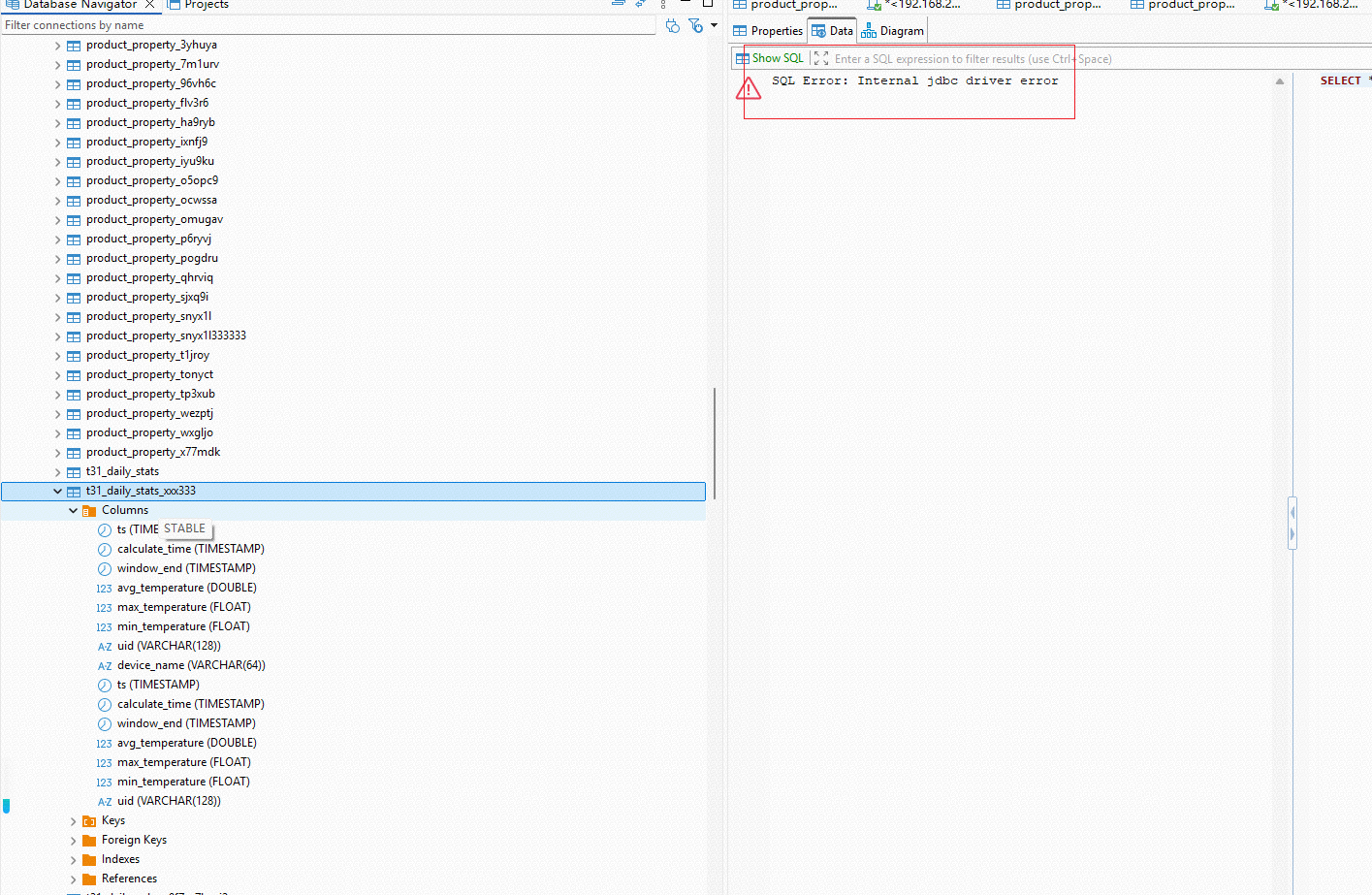
Task: Click the new connection plug icon
Action: tap(673, 26)
